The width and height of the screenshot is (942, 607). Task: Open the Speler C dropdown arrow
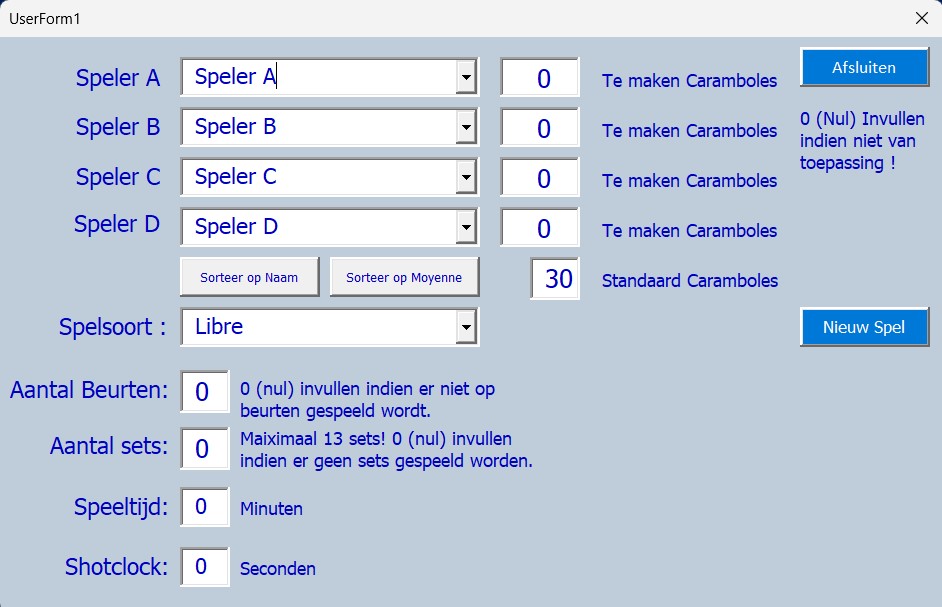tap(465, 177)
